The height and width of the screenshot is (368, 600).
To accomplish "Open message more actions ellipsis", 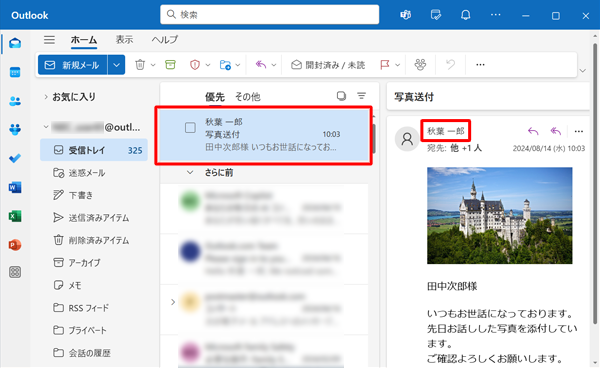I will click(x=579, y=131).
